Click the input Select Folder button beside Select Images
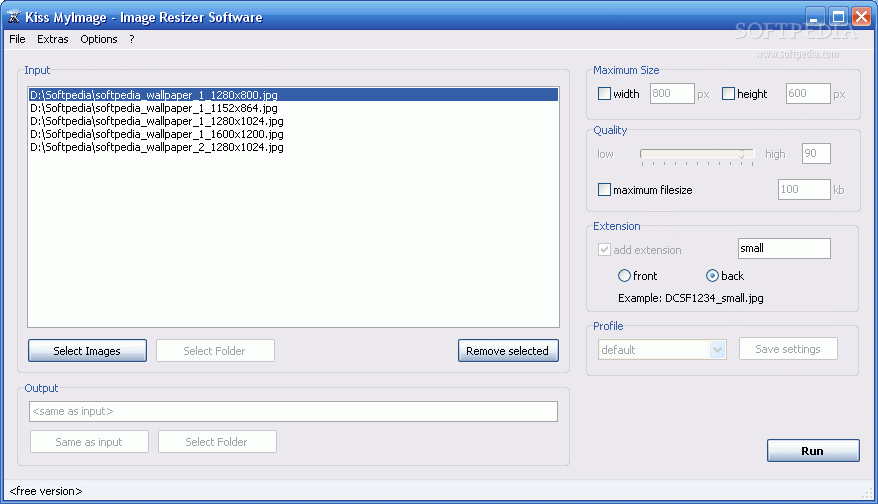 (215, 351)
